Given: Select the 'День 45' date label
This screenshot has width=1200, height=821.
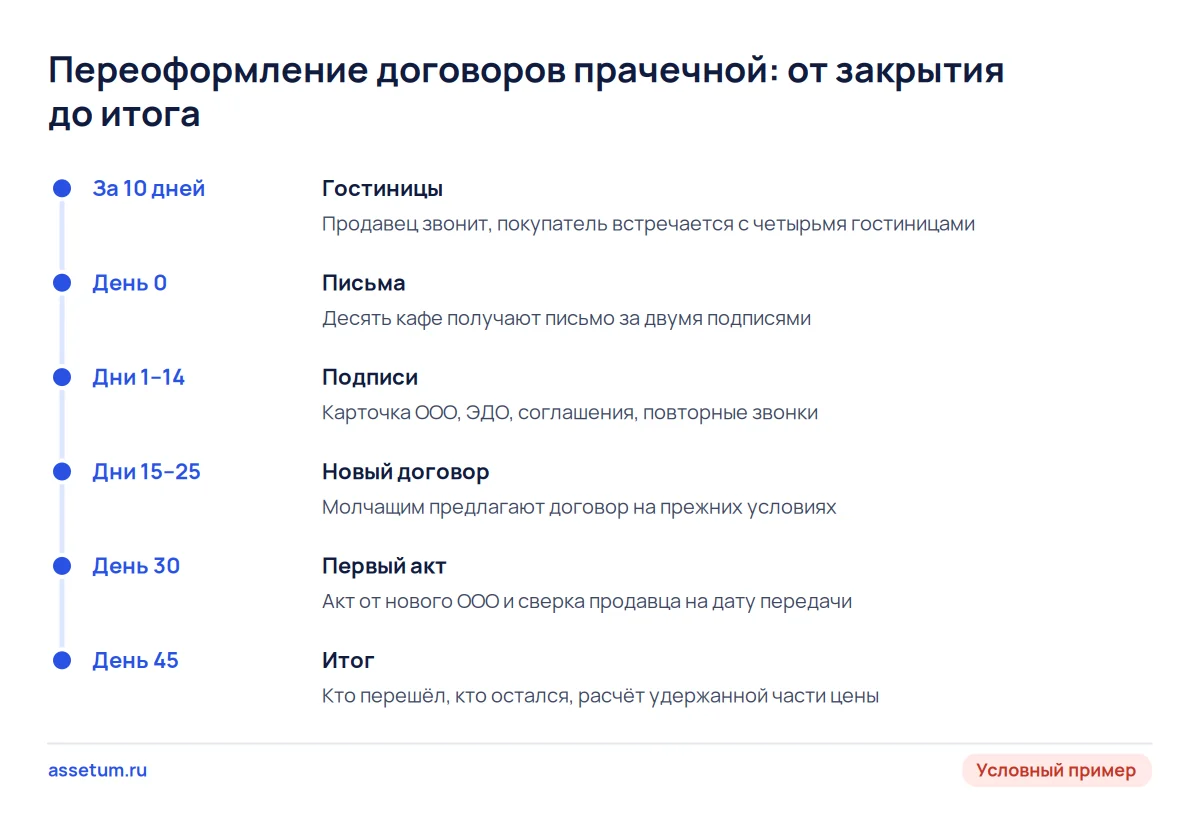Looking at the screenshot, I should [136, 660].
